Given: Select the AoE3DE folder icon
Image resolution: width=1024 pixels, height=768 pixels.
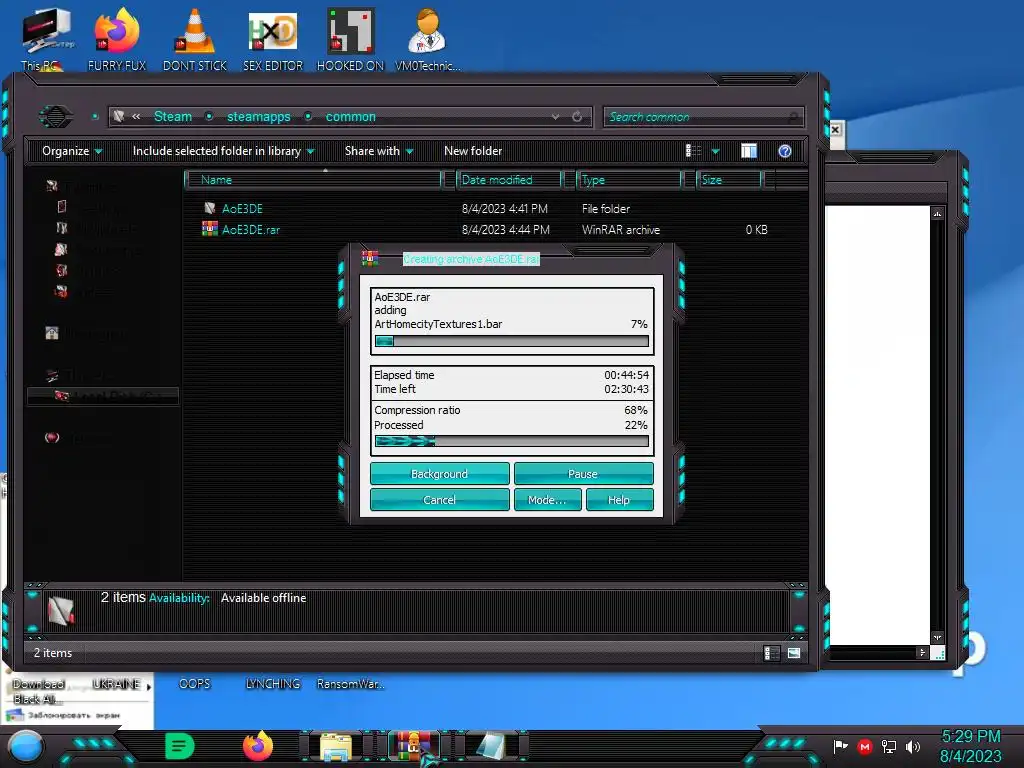Looking at the screenshot, I should pyautogui.click(x=210, y=208).
